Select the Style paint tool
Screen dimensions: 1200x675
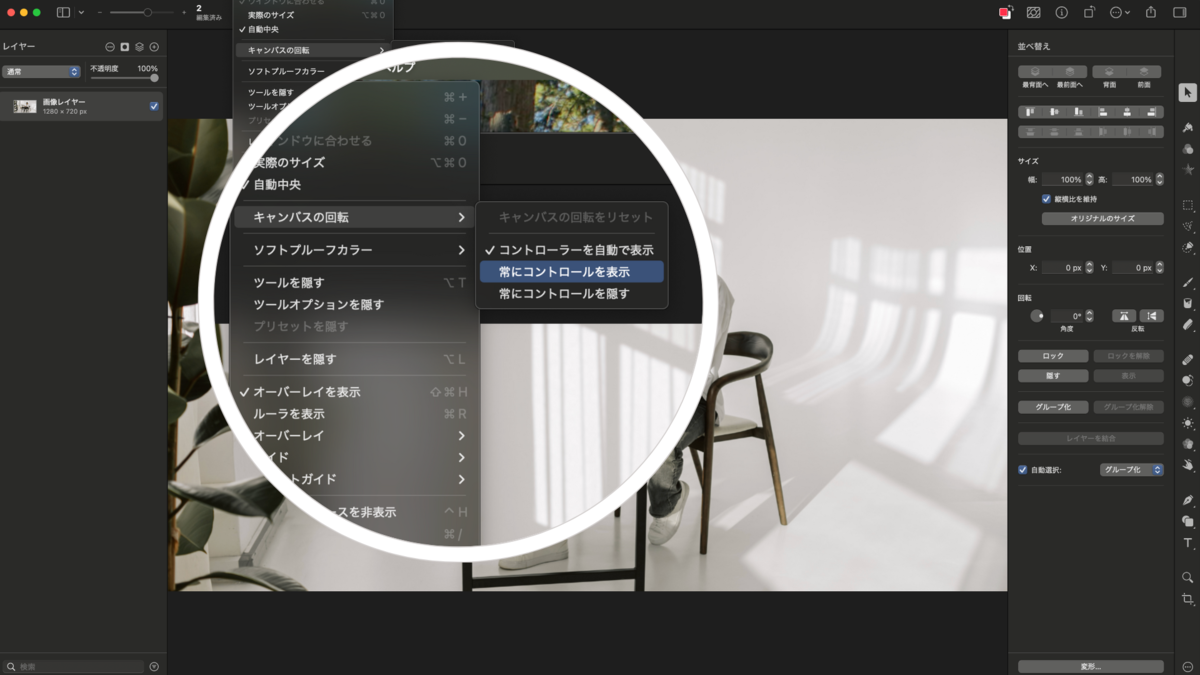pyautogui.click(x=1187, y=128)
